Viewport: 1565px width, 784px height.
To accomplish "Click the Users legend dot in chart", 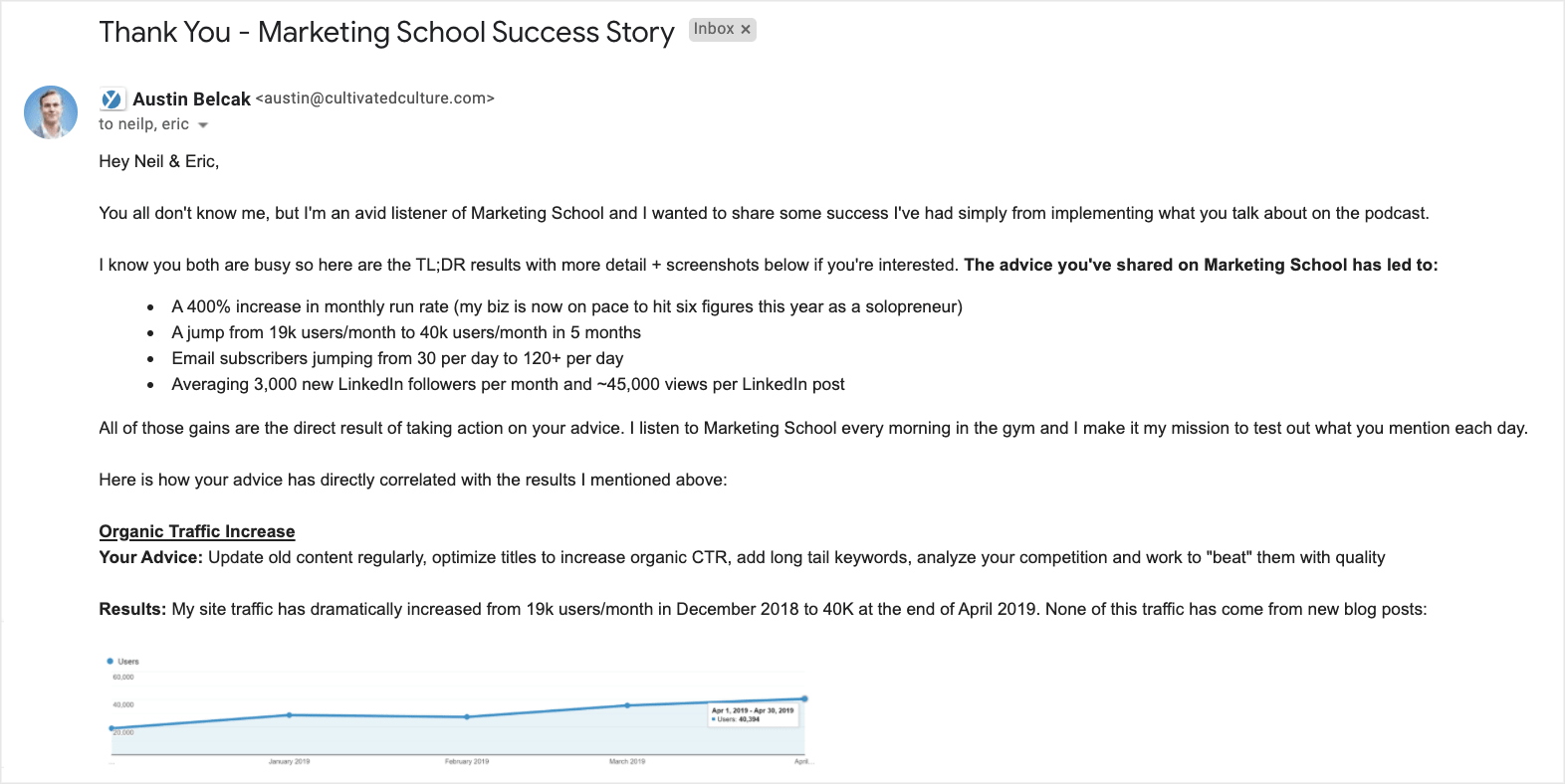I will pyautogui.click(x=110, y=661).
